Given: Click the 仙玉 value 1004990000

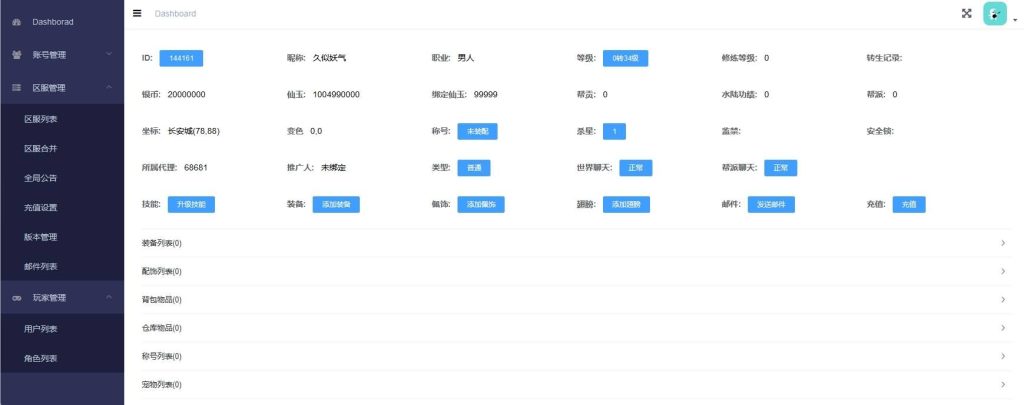Looking at the screenshot, I should click(336, 95).
